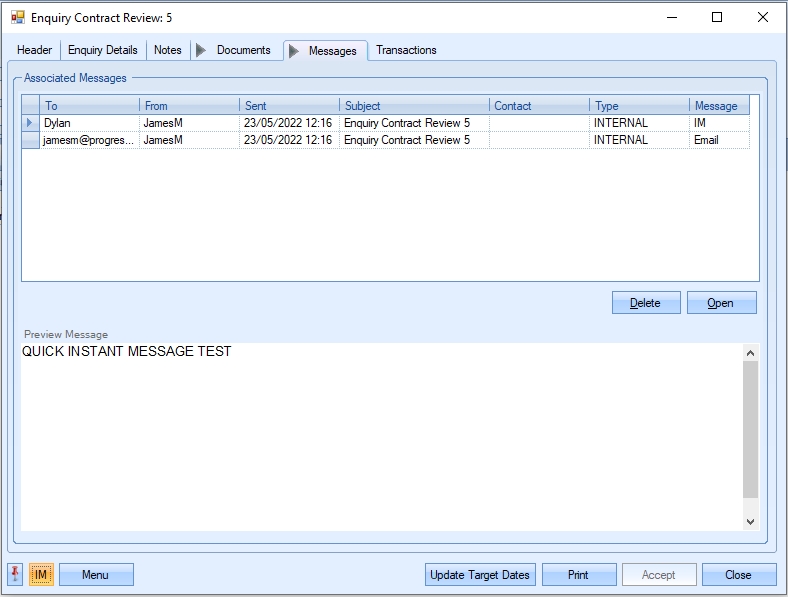This screenshot has height=597, width=788.
Task: Switch to the Header tab
Action: coord(34,50)
